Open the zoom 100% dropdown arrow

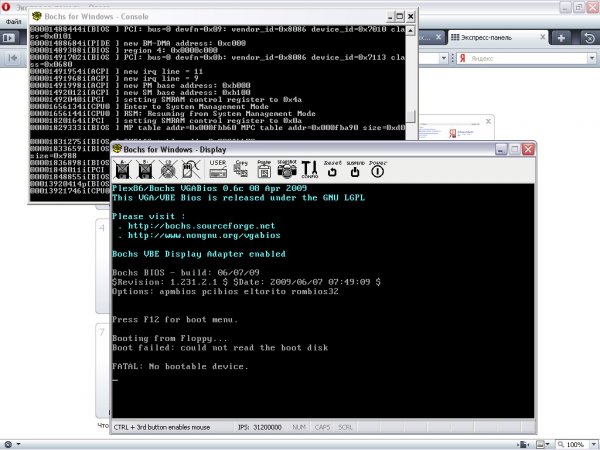point(592,444)
